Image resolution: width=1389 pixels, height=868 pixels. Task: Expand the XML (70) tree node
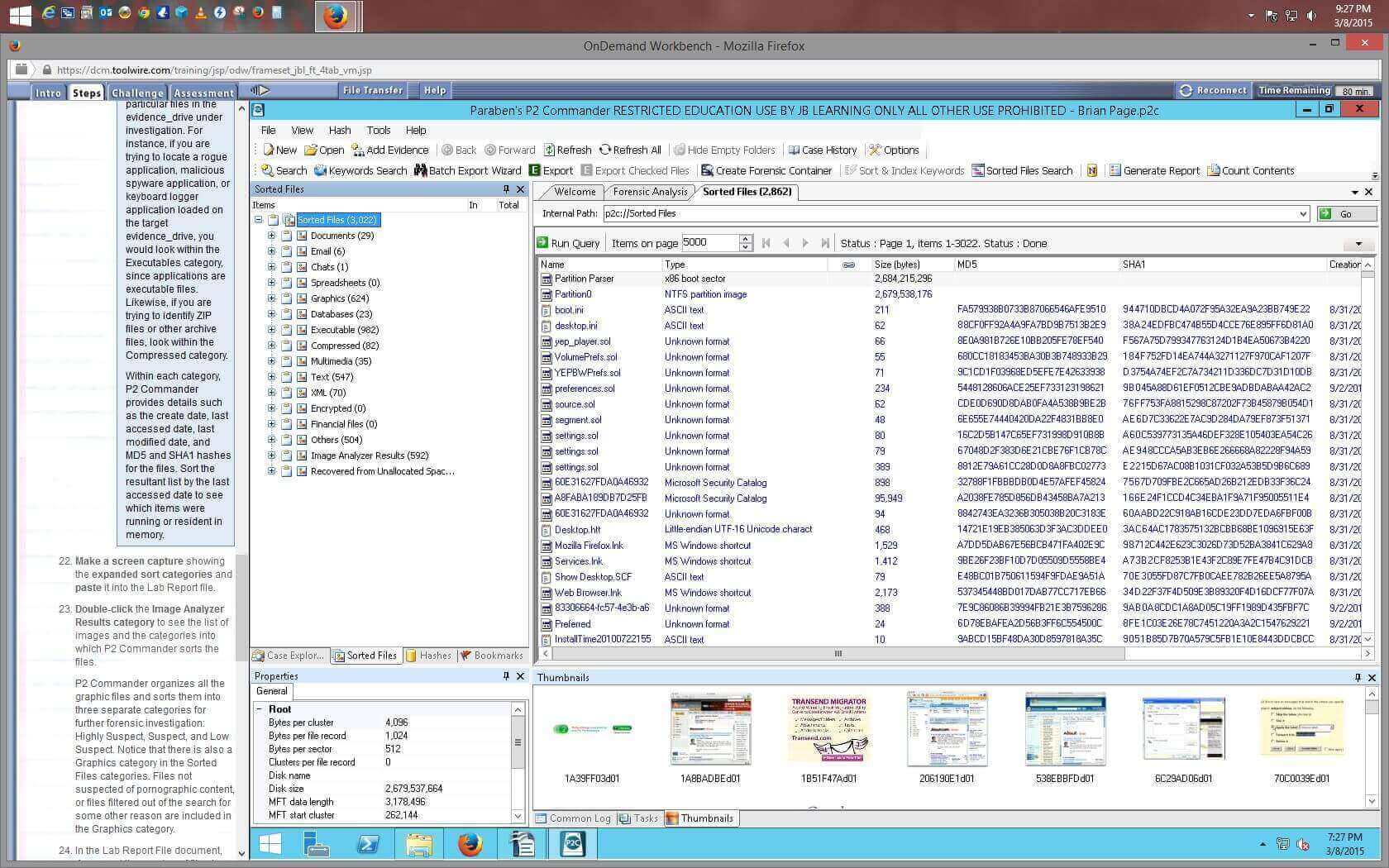click(271, 393)
